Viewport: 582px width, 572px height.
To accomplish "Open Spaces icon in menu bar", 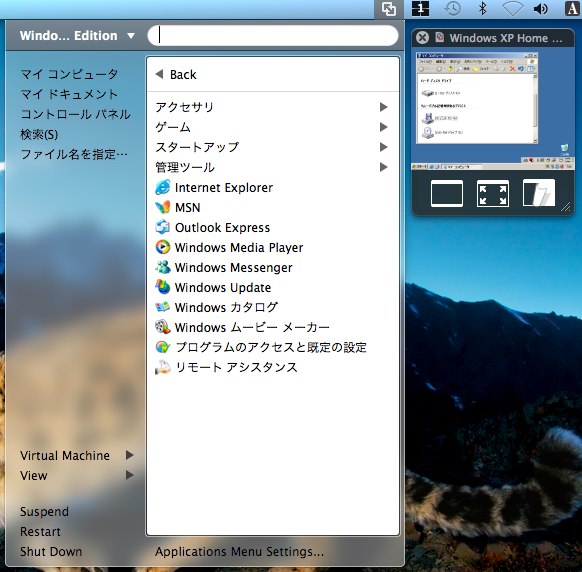I will tap(421, 9).
